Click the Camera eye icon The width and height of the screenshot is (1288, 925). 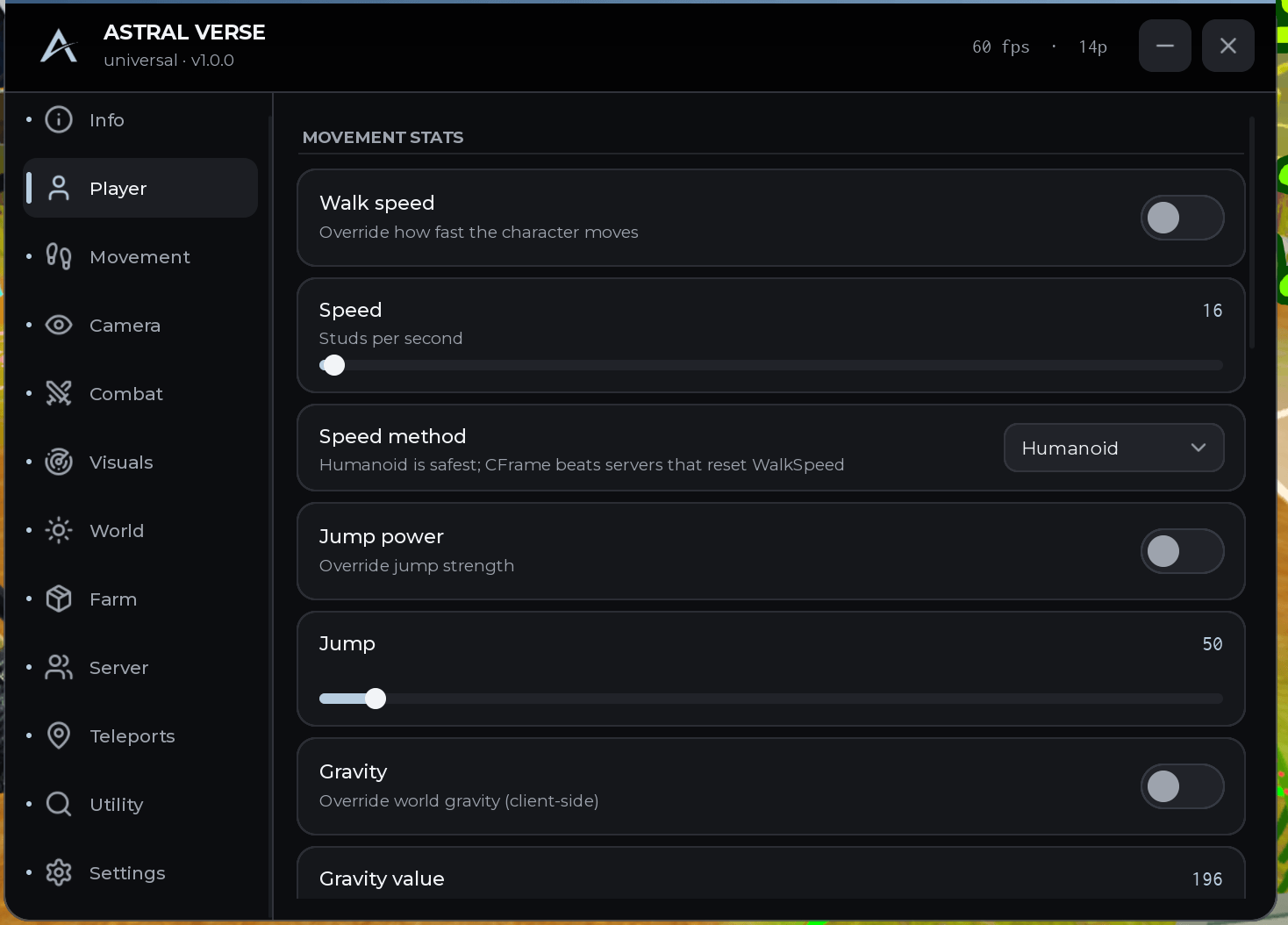59,325
